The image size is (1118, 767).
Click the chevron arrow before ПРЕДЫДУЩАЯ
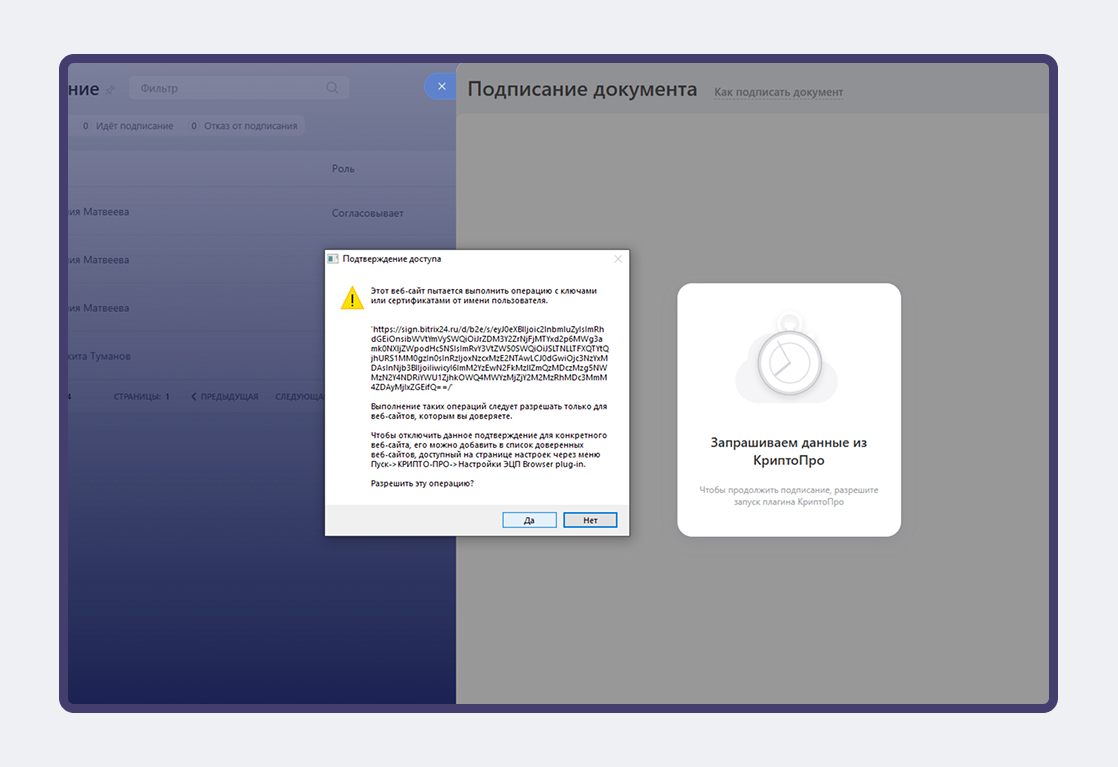[x=193, y=396]
